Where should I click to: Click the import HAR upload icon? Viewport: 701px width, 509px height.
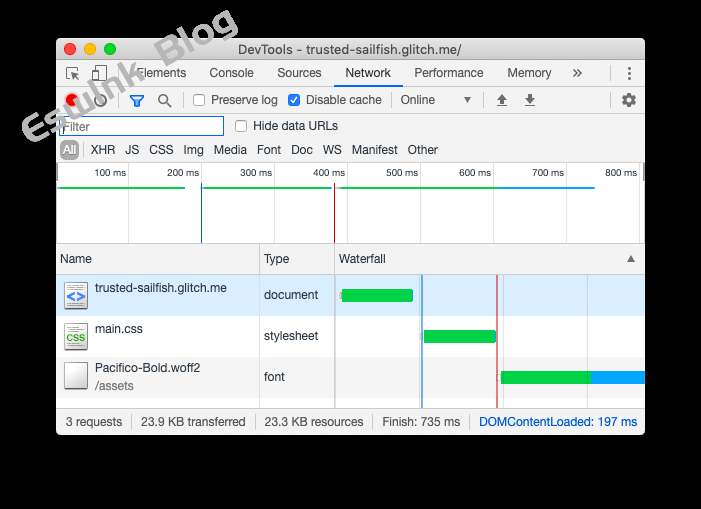point(502,100)
